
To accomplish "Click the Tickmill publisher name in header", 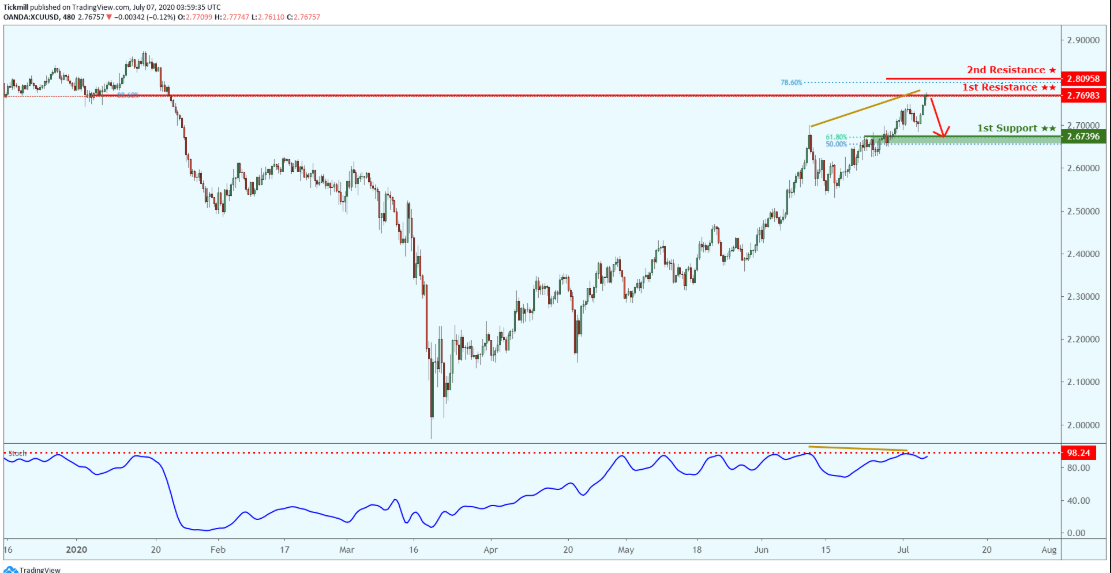I will (16, 6).
